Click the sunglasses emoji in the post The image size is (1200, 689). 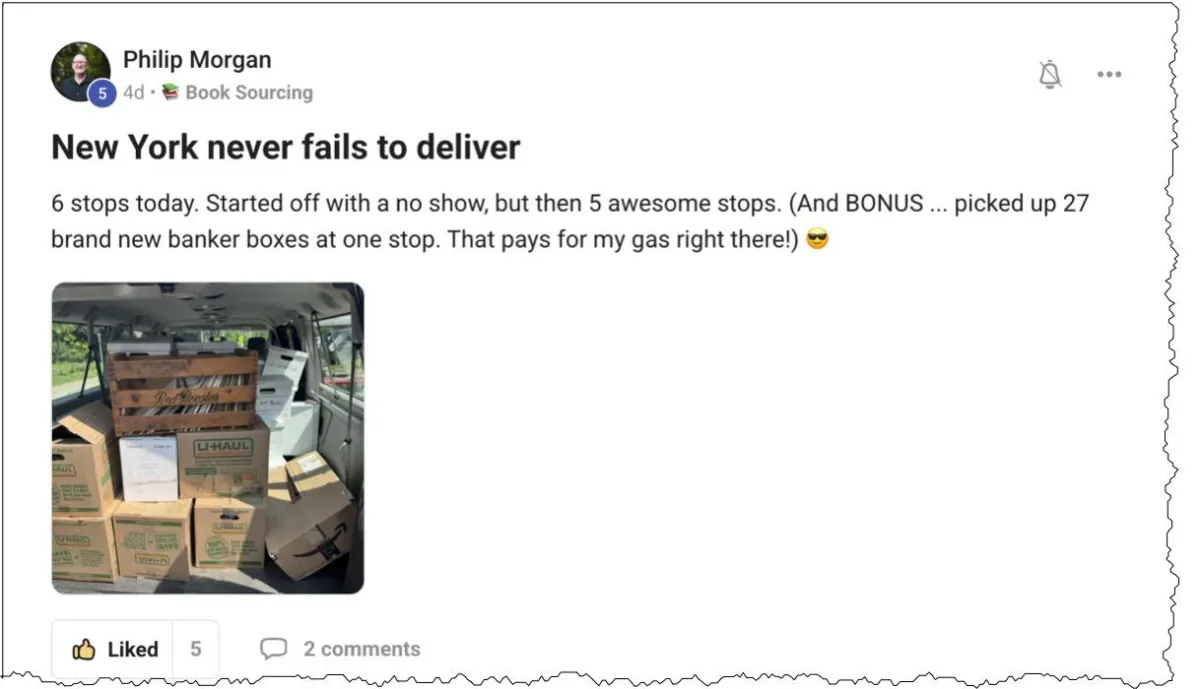coord(817,240)
